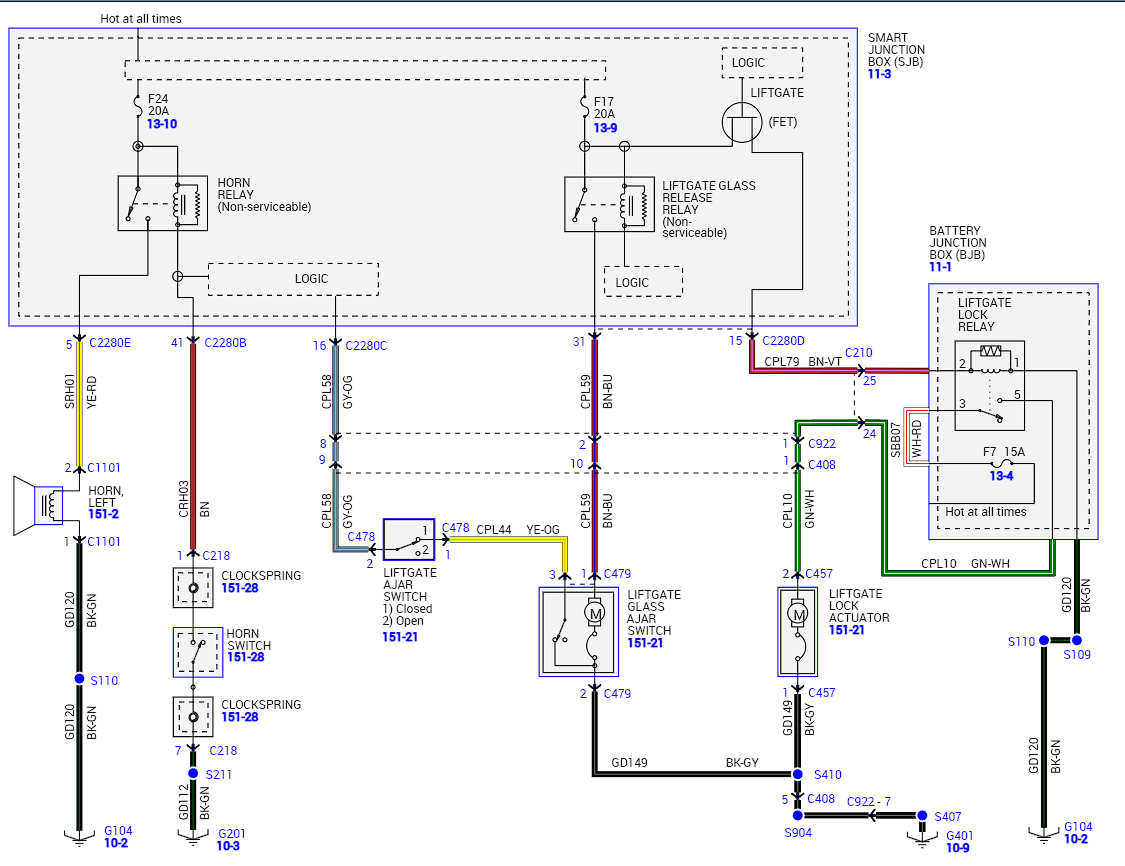Open the 10-3 link under G201
Screen dimensions: 1125x866
coord(227,846)
